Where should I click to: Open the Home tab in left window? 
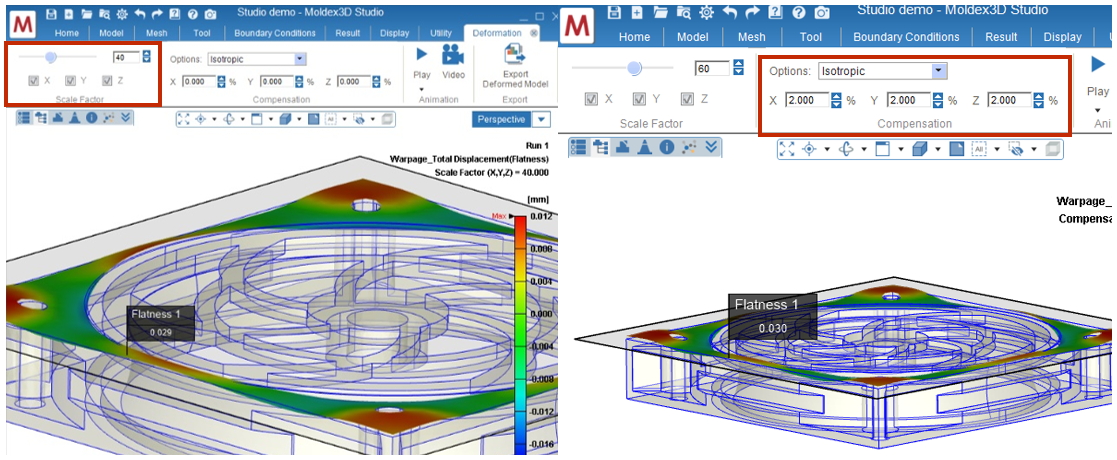[x=66, y=33]
